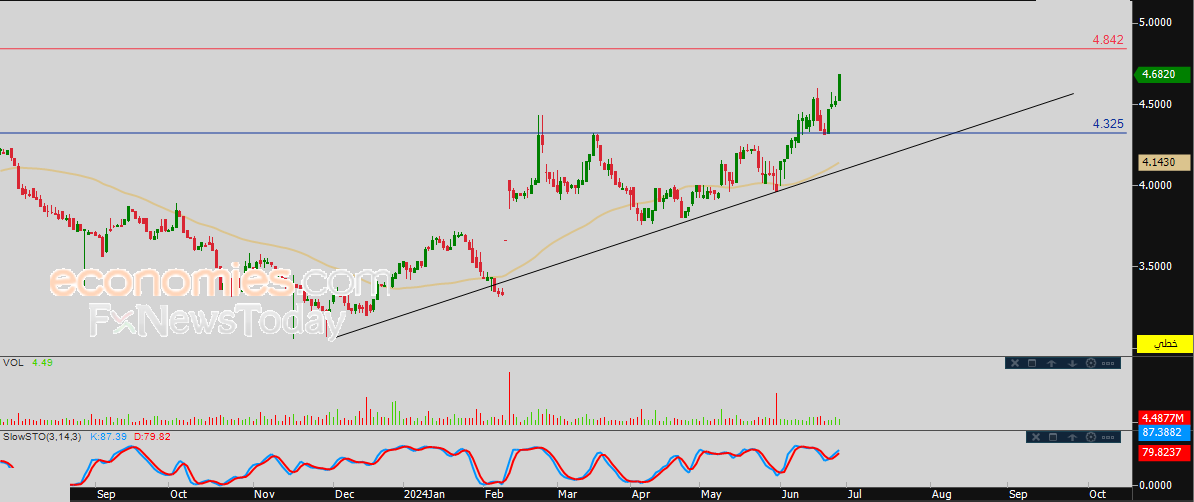
Task: Click the 3.5000 price axis label
Action: 1157,266
